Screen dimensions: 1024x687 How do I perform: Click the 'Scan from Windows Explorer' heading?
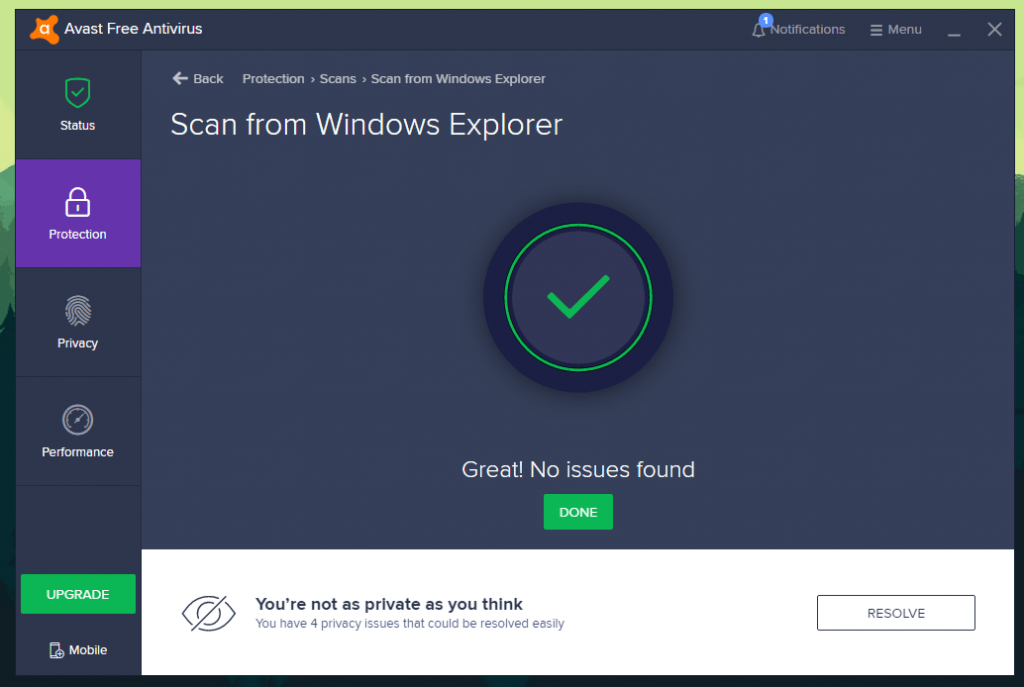click(366, 125)
